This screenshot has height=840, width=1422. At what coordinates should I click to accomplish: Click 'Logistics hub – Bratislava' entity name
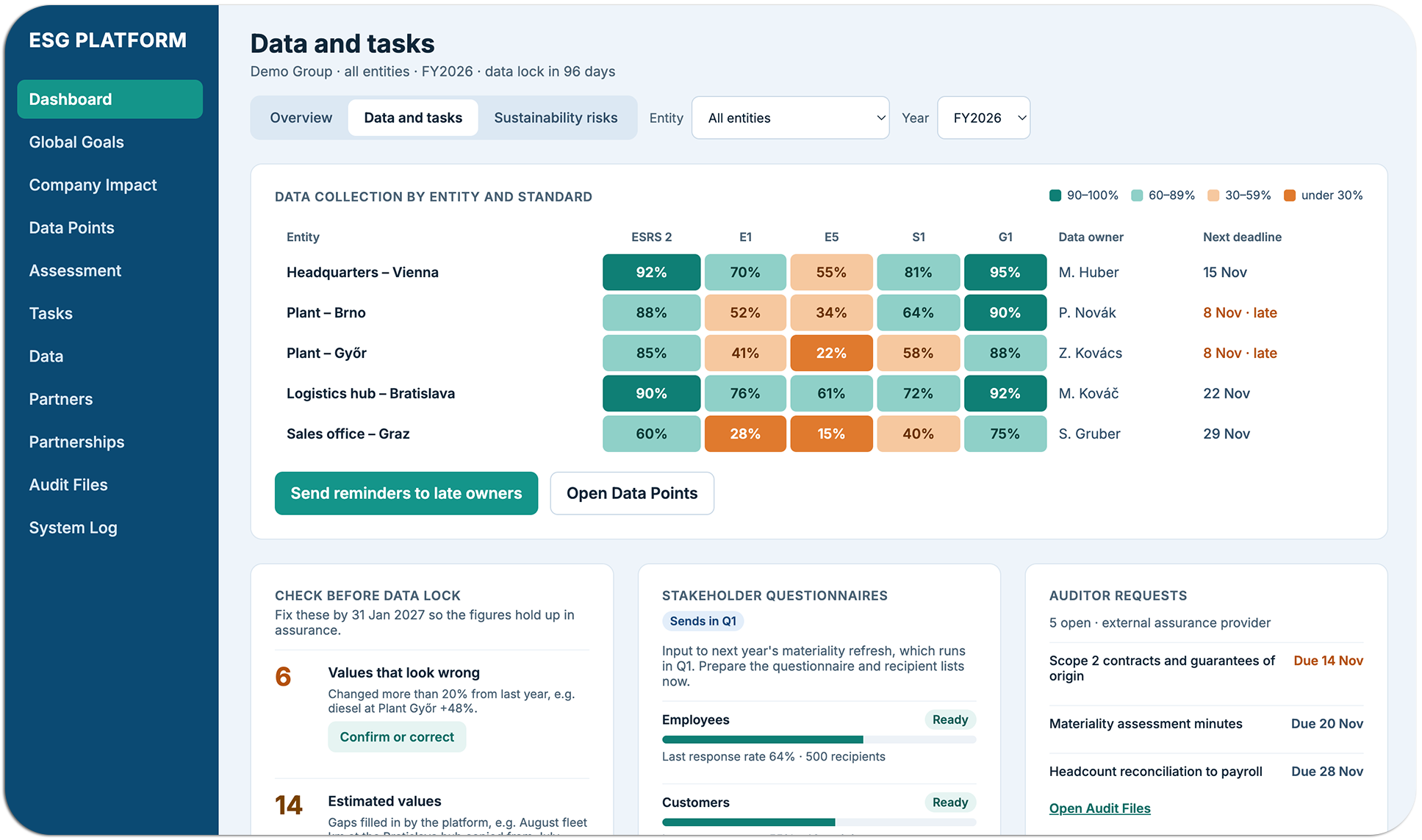(x=370, y=394)
